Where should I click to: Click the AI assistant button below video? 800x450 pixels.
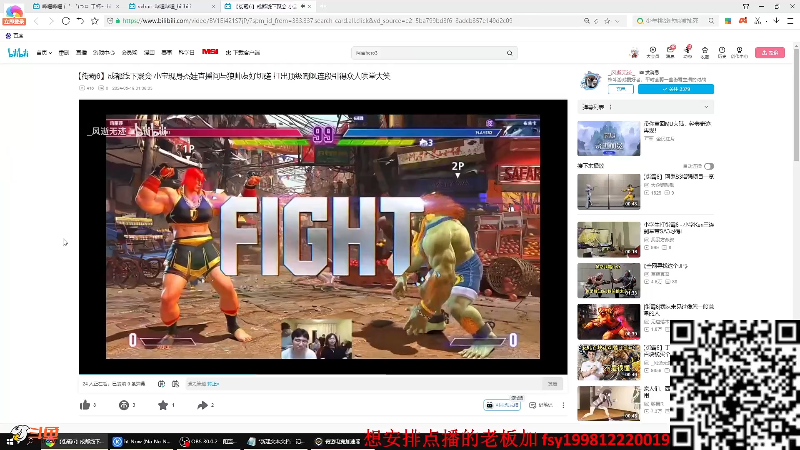[x=502, y=405]
